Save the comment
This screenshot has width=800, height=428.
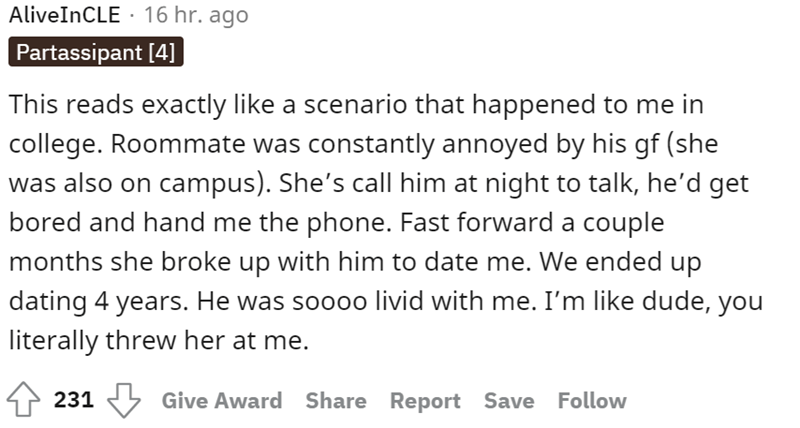pyautogui.click(x=508, y=401)
